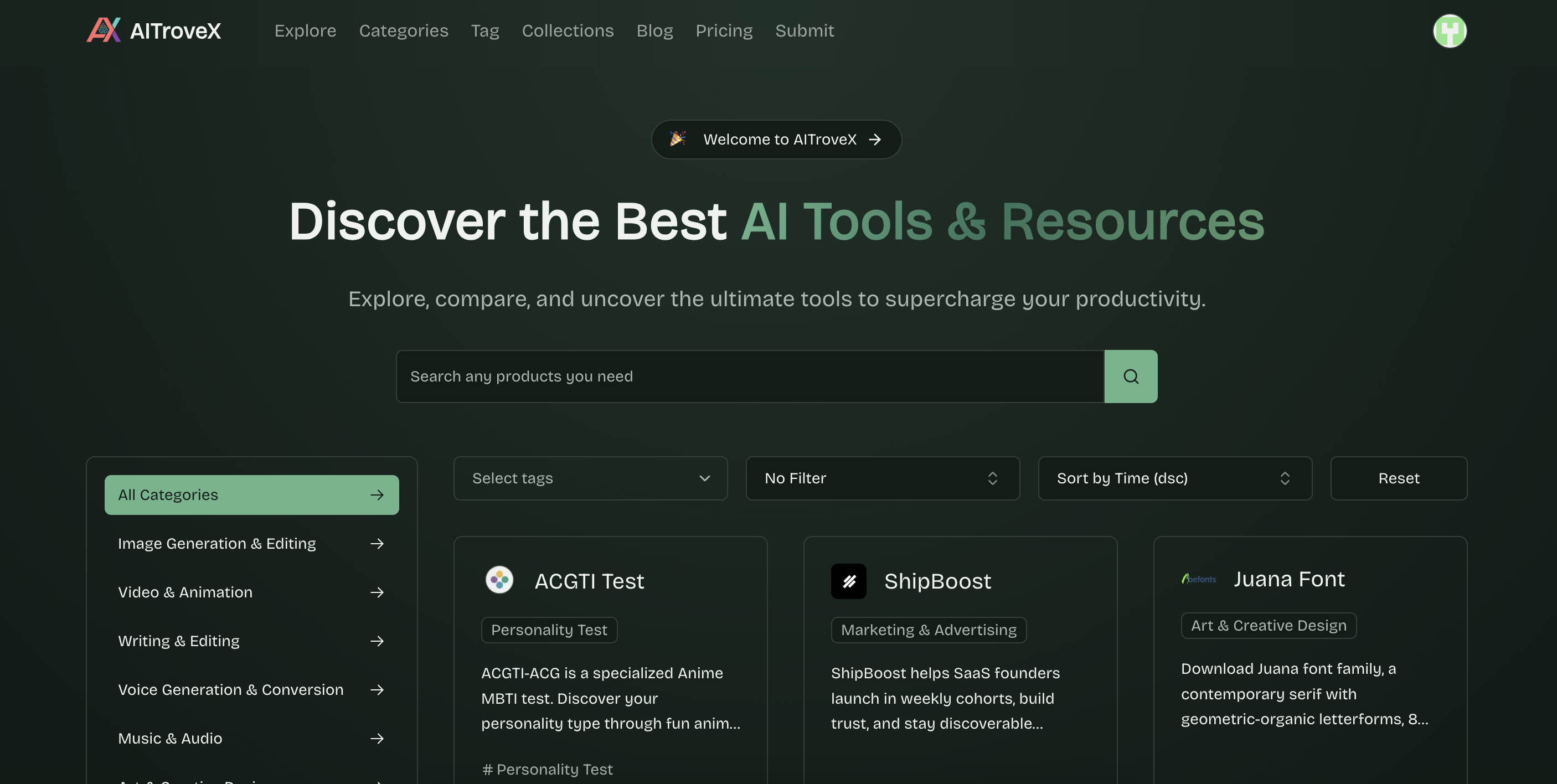
Task: Go to Explore in the navigation
Action: [305, 31]
